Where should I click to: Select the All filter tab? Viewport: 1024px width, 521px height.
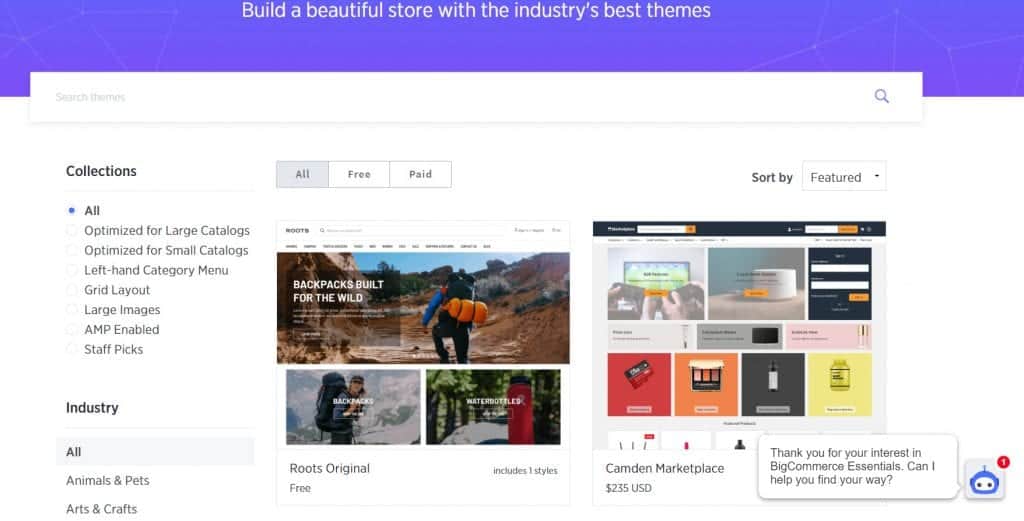pyautogui.click(x=302, y=174)
